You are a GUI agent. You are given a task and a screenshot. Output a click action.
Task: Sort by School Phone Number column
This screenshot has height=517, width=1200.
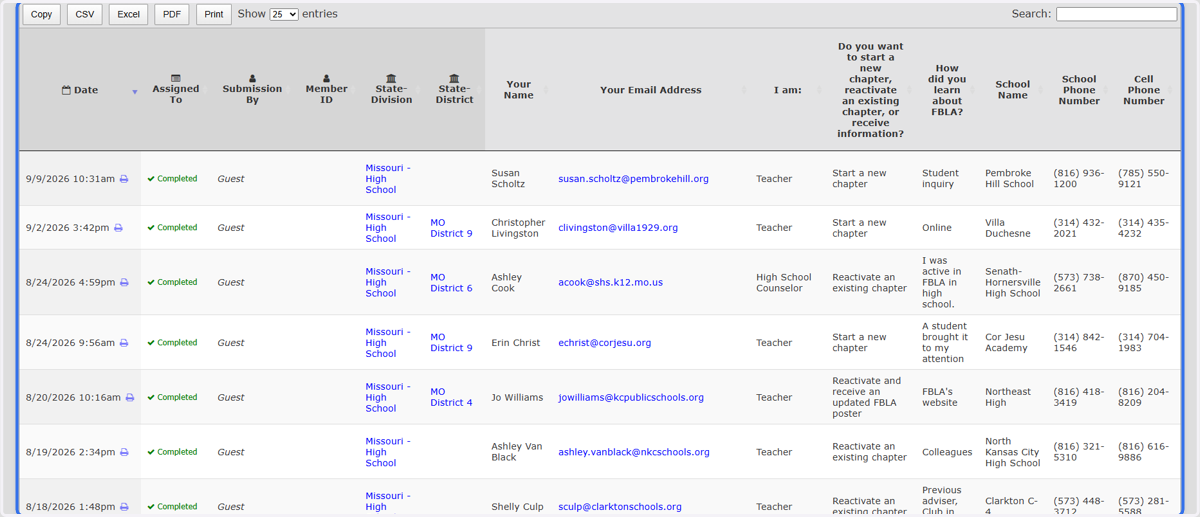click(1079, 90)
